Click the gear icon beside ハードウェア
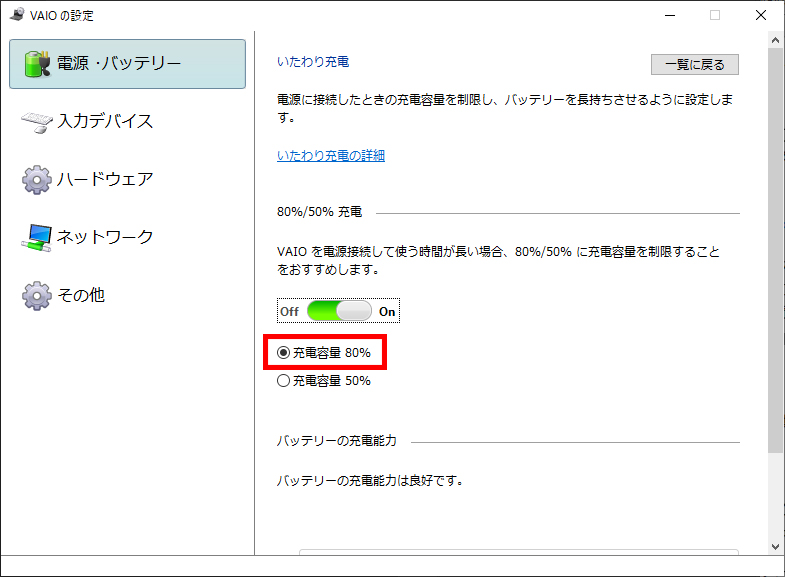The width and height of the screenshot is (785, 577). pyautogui.click(x=37, y=180)
